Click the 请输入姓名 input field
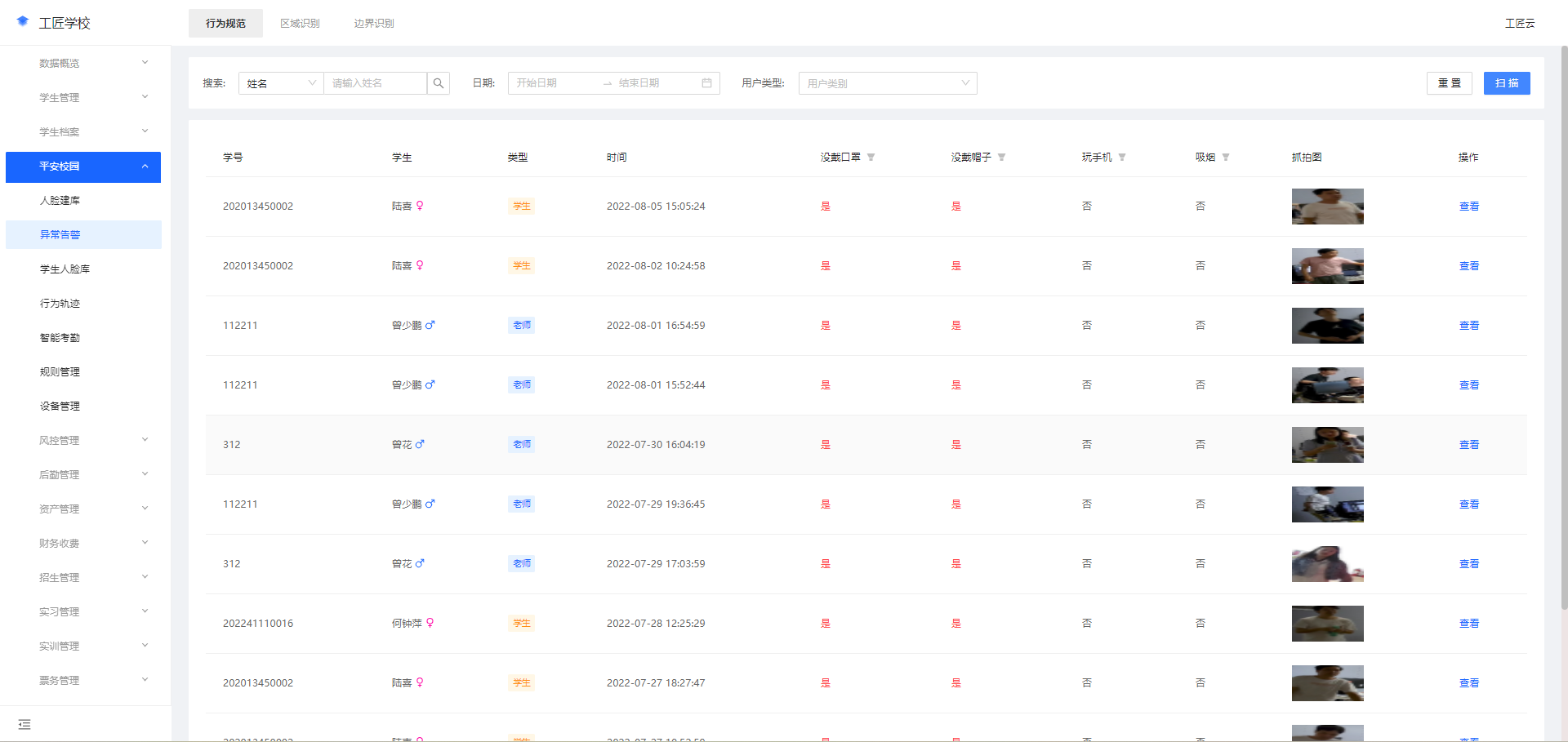This screenshot has height=742, width=1568. (x=375, y=82)
